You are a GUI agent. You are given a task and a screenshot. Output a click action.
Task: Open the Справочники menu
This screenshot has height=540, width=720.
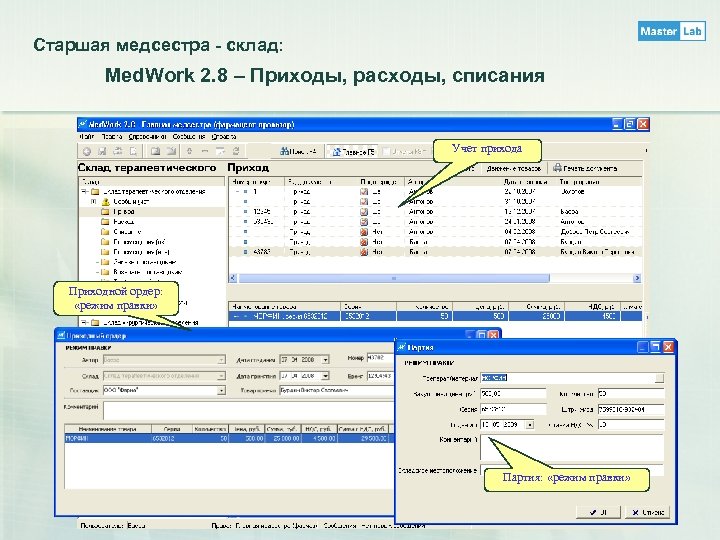[147, 136]
